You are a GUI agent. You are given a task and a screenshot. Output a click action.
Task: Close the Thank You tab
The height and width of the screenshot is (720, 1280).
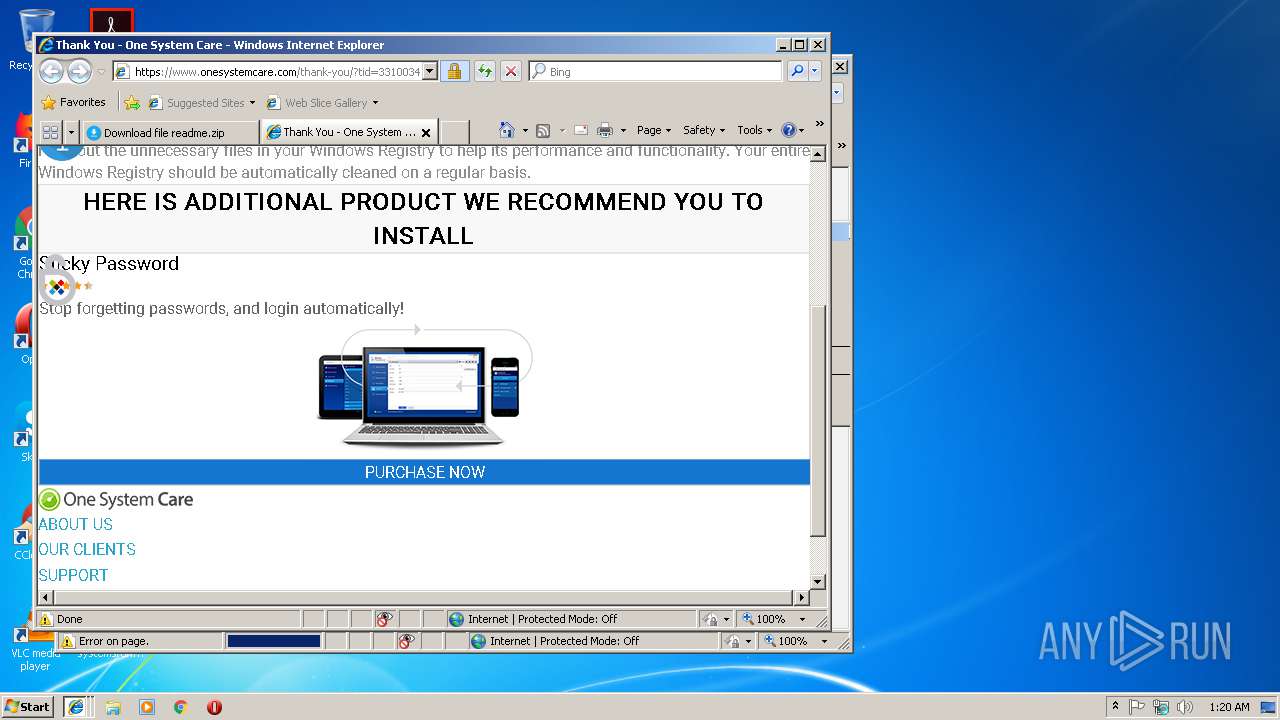click(x=426, y=132)
